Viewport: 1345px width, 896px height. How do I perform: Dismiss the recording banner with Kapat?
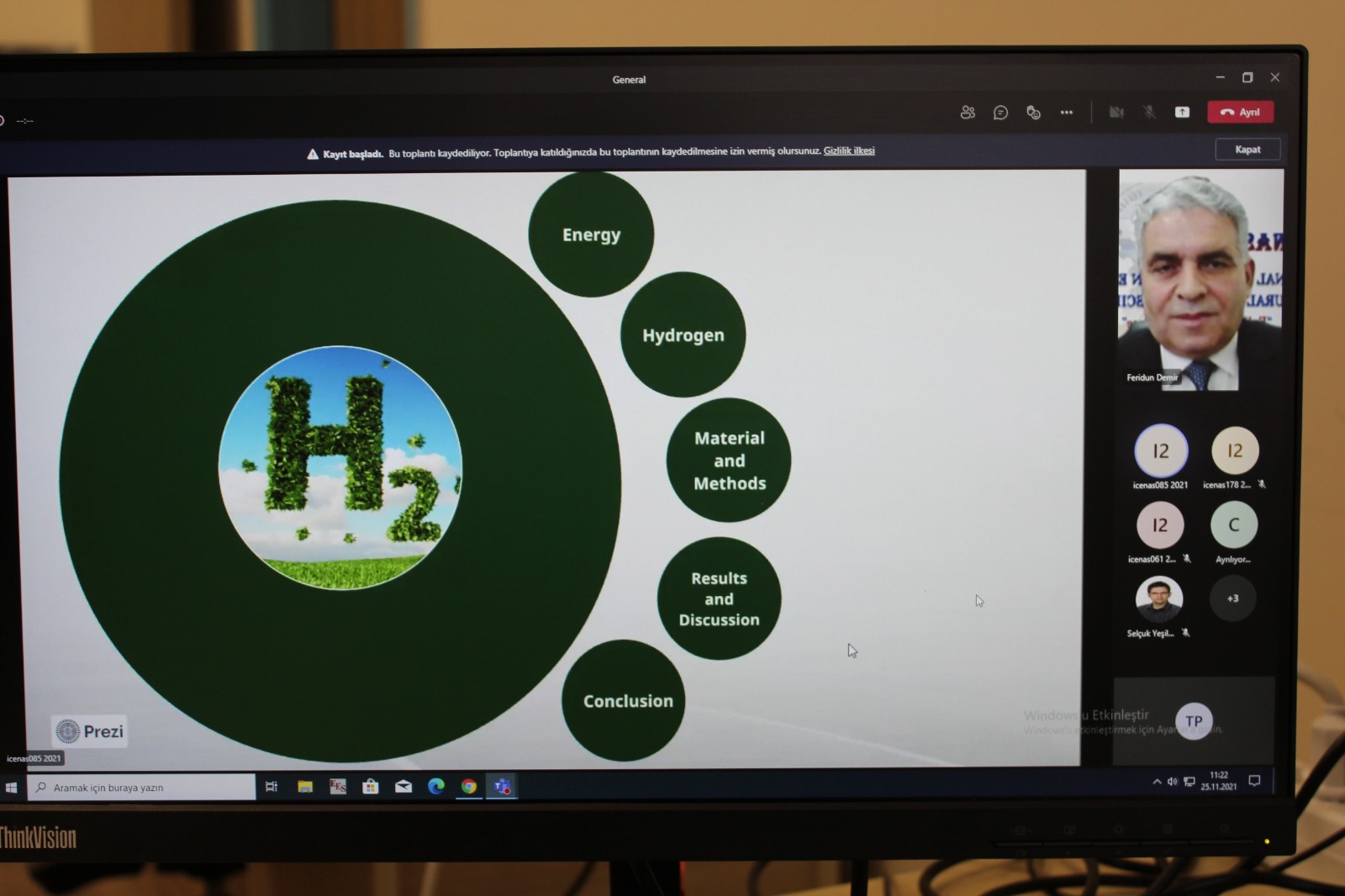1247,150
